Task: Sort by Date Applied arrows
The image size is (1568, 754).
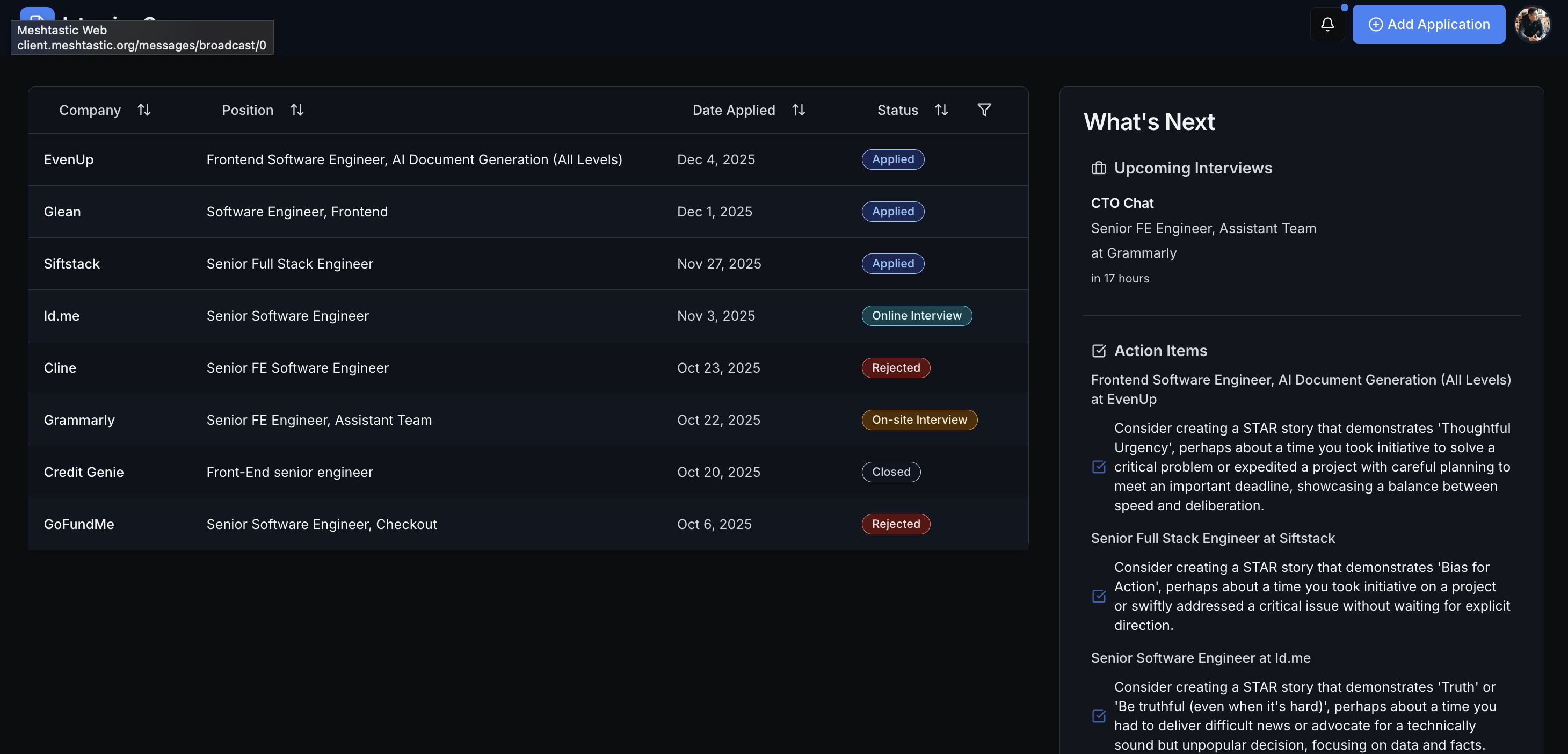Action: [798, 110]
